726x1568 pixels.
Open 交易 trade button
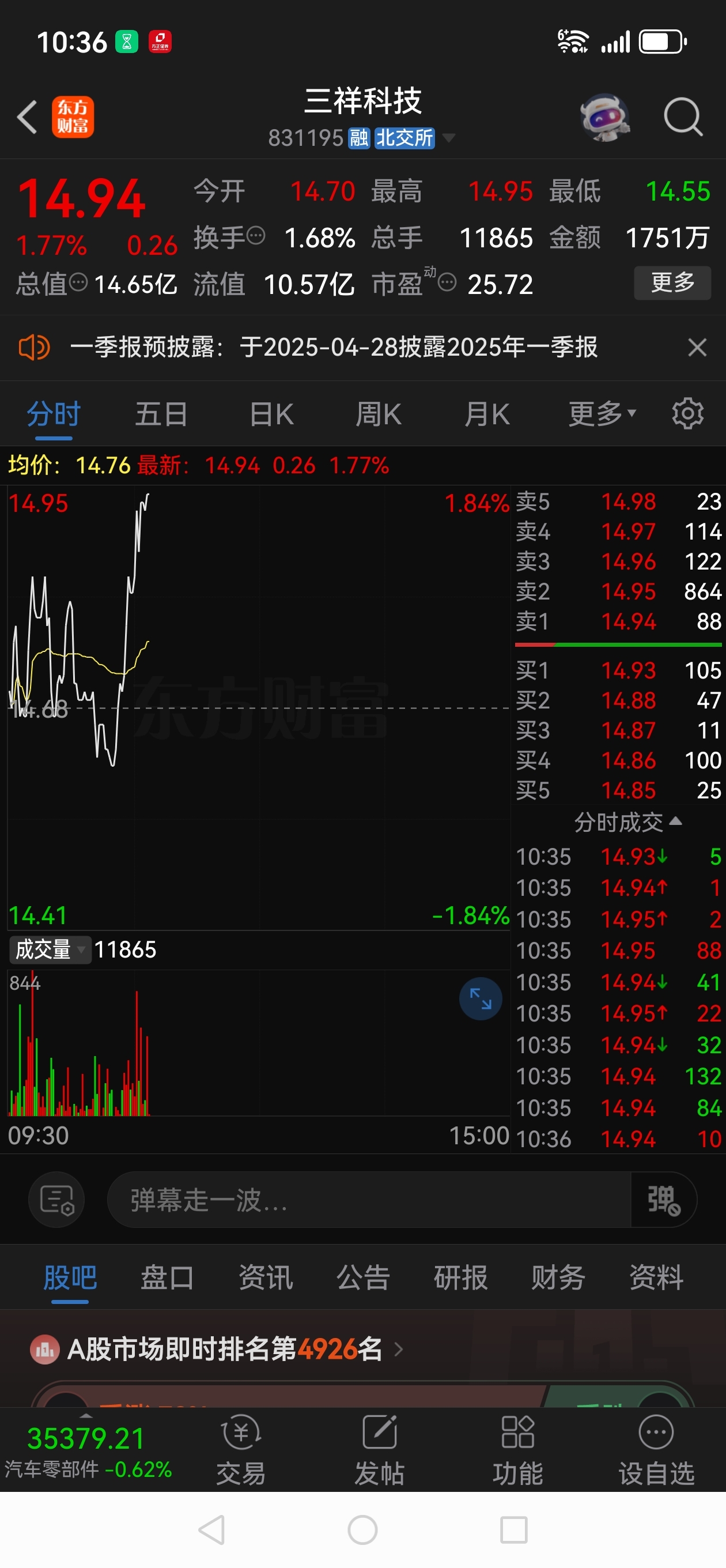(x=241, y=1451)
